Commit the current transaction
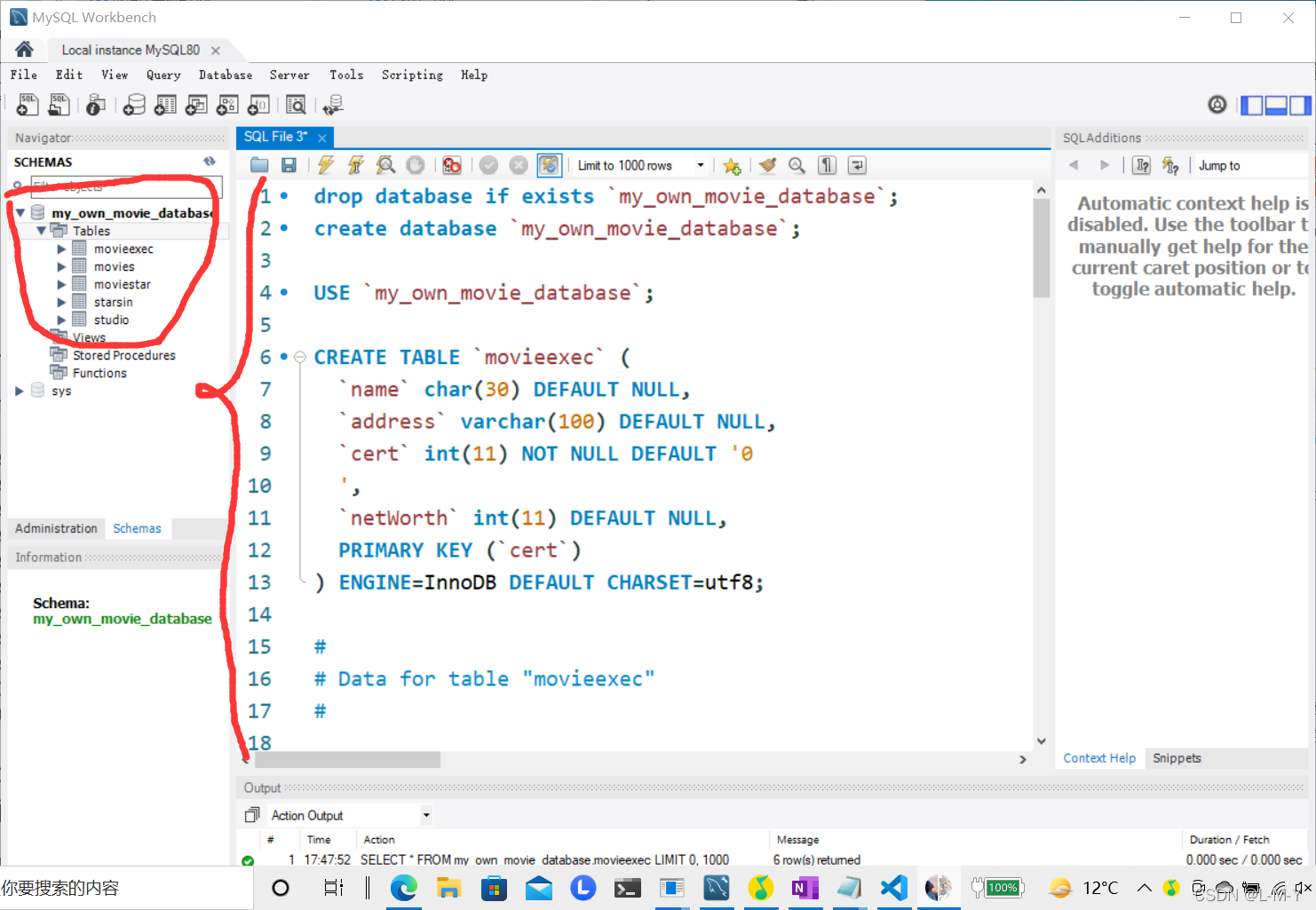Screen dimensions: 1316x910 tap(488, 165)
